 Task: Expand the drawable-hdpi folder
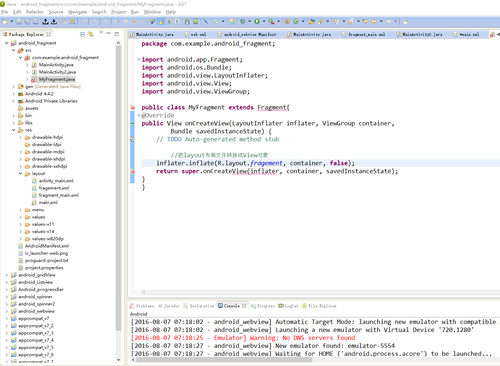click(x=20, y=137)
